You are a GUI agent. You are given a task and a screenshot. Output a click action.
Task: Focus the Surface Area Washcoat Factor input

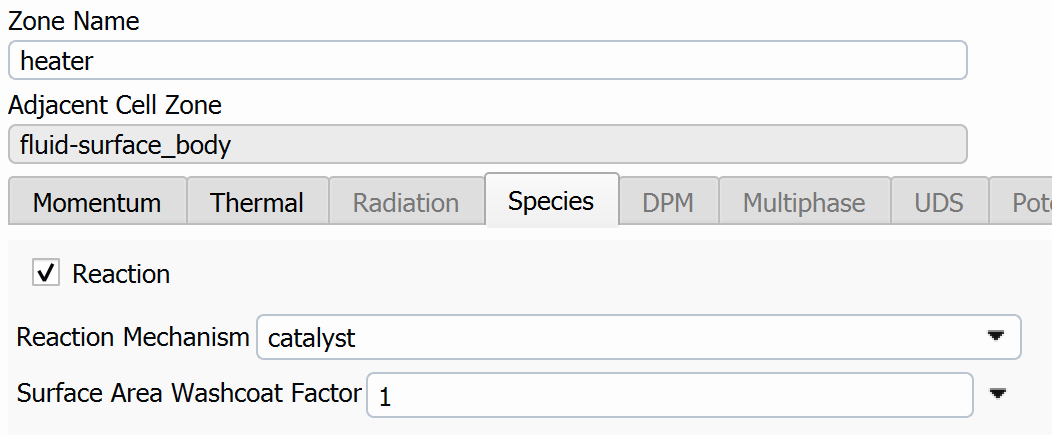click(670, 395)
